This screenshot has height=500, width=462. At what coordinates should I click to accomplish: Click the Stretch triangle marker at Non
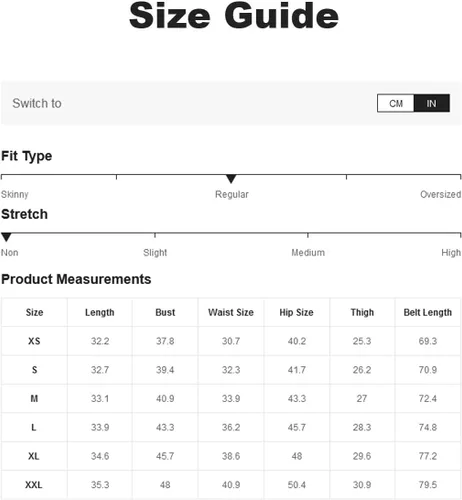click(6, 237)
